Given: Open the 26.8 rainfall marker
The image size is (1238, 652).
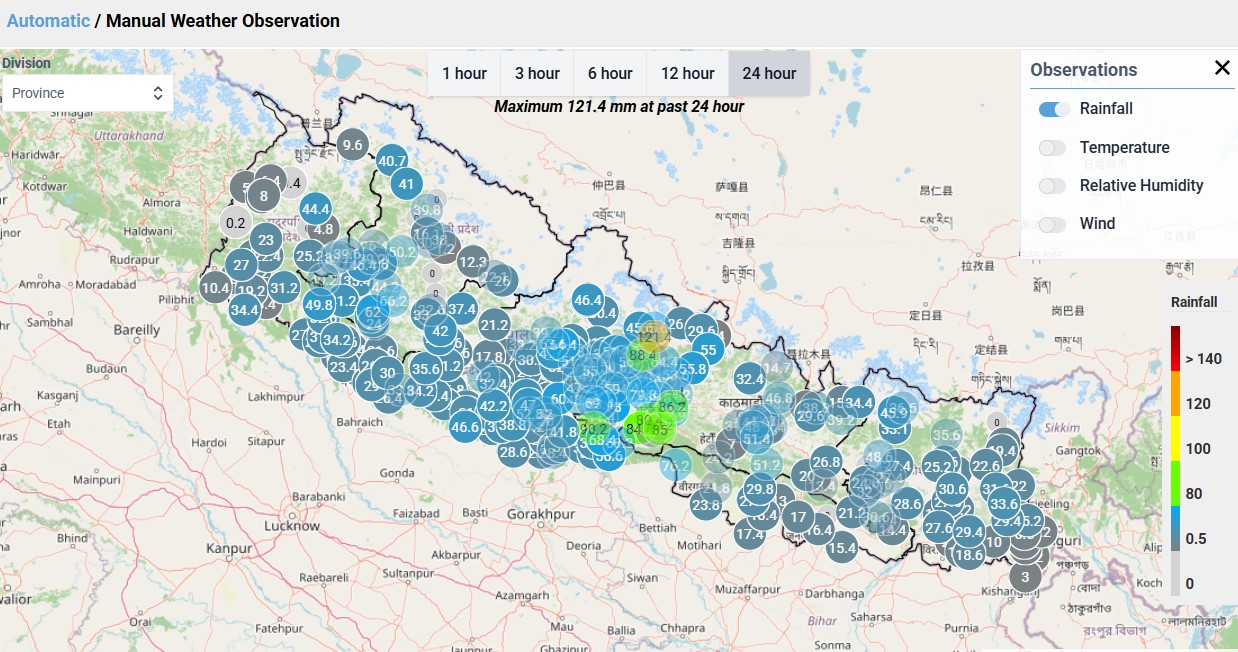Looking at the screenshot, I should [x=826, y=462].
